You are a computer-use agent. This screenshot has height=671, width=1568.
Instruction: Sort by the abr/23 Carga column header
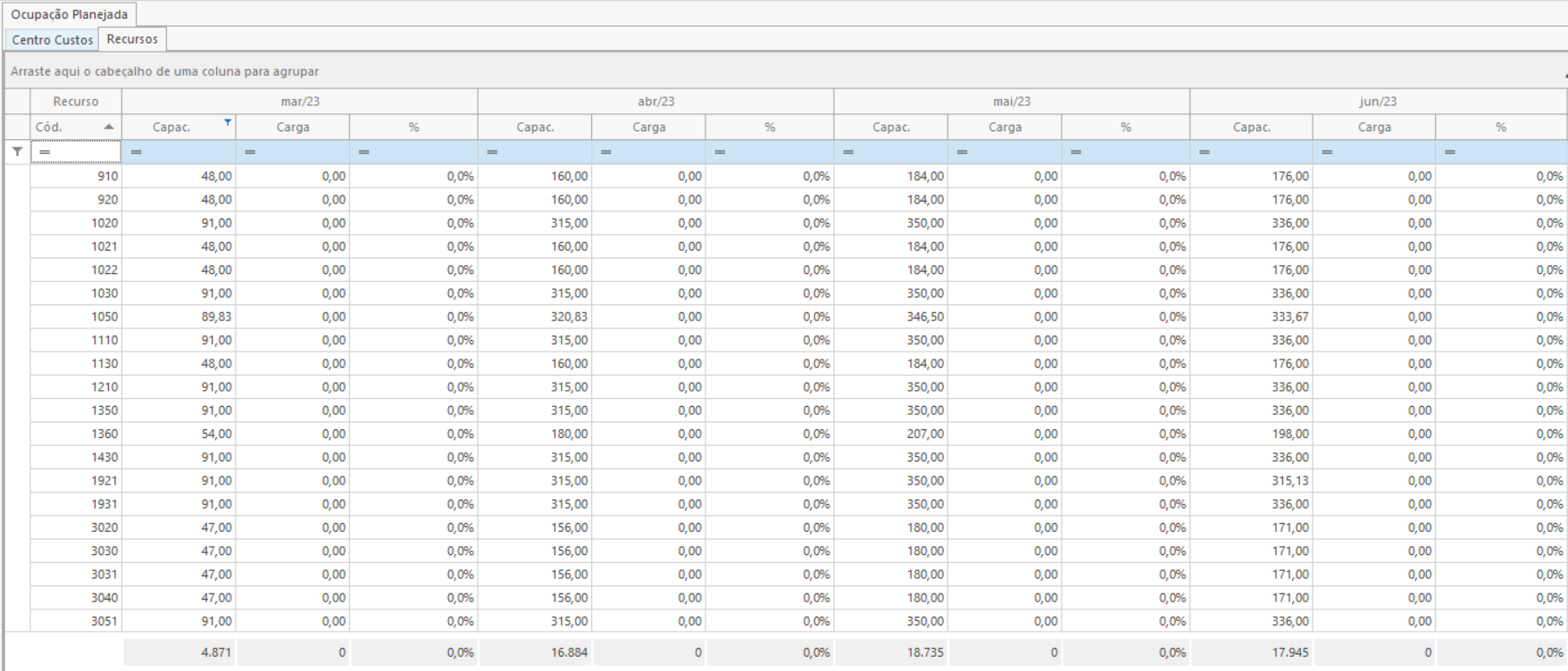(648, 128)
